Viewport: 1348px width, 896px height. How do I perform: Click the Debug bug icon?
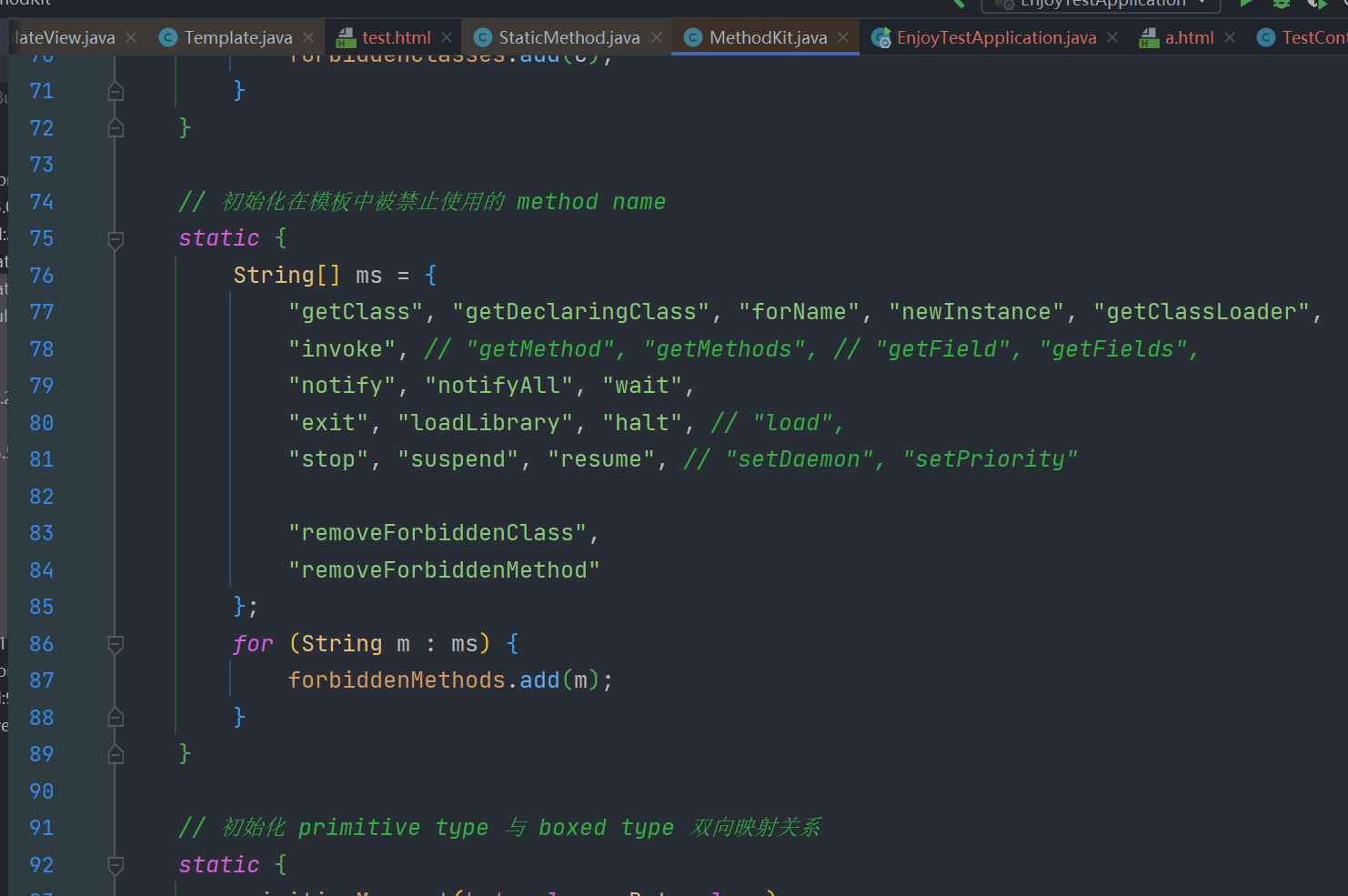(1282, 4)
